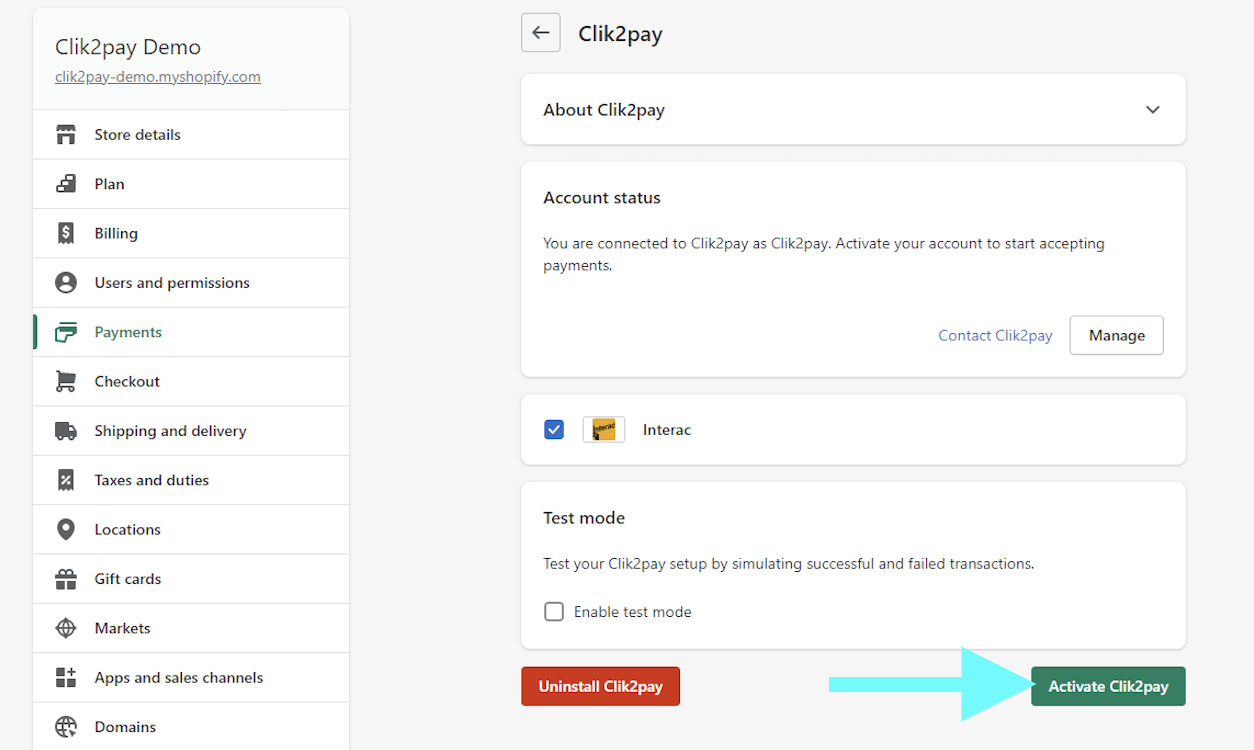Click the Test mode heading
Viewport: 1254px width, 750px height.
pos(584,518)
